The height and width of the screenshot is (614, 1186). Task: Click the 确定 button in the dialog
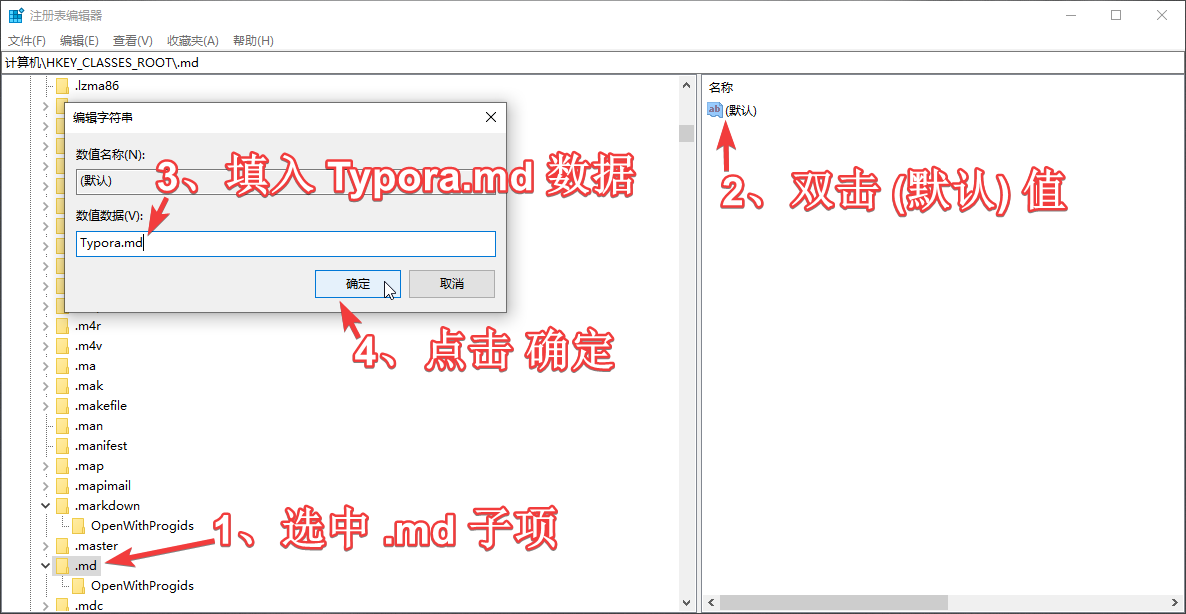coord(358,284)
